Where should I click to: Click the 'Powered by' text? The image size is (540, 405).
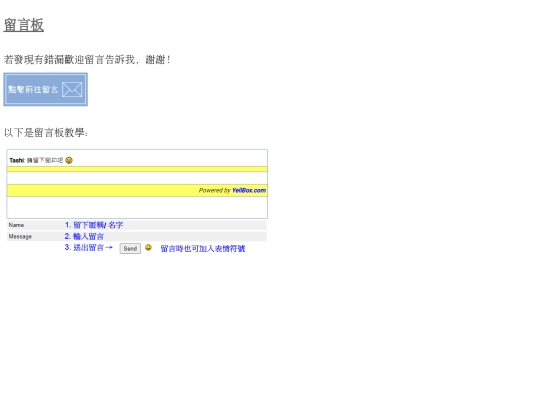click(x=215, y=190)
